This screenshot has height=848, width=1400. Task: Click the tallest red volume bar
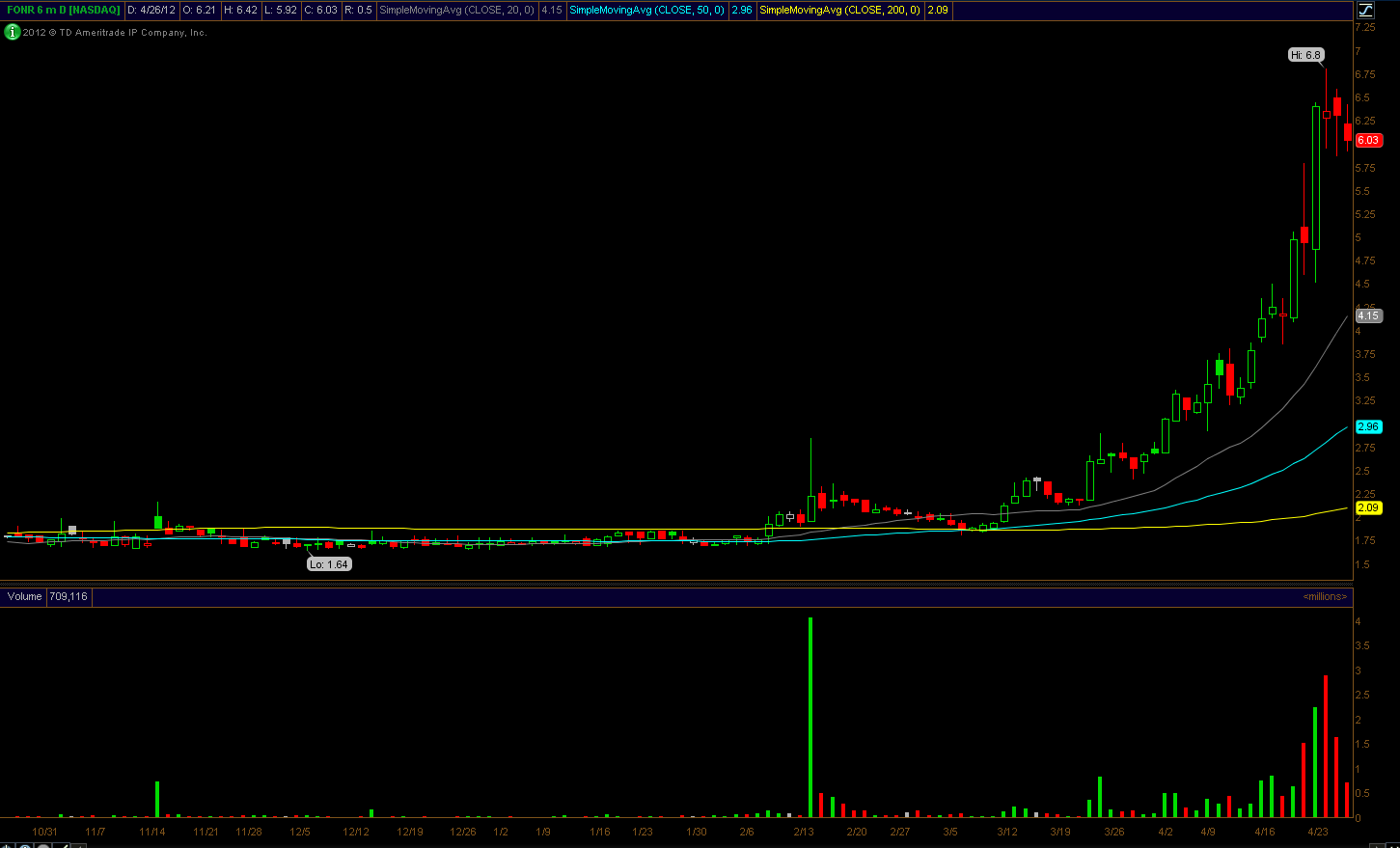click(x=1326, y=746)
